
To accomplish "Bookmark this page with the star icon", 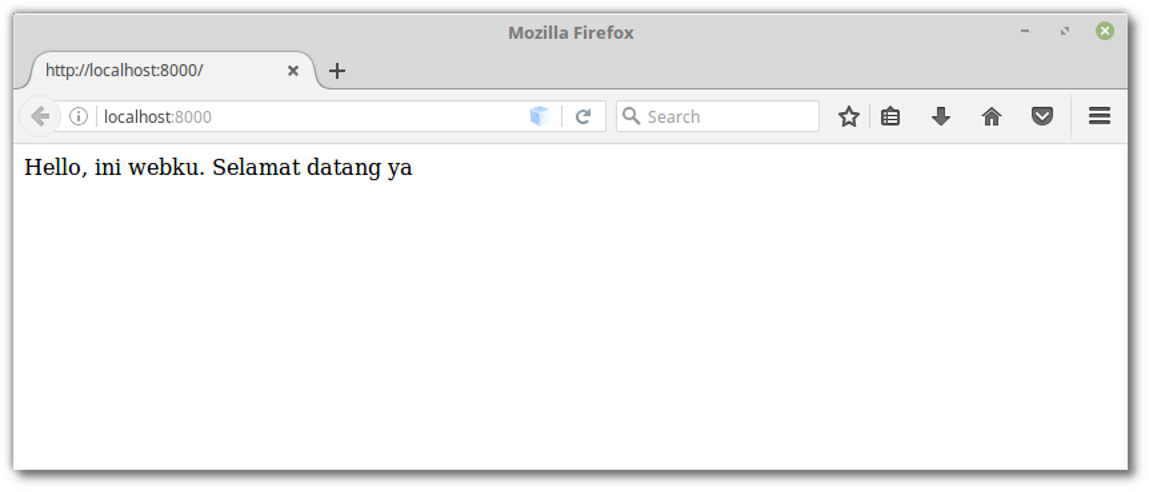I will tap(849, 117).
